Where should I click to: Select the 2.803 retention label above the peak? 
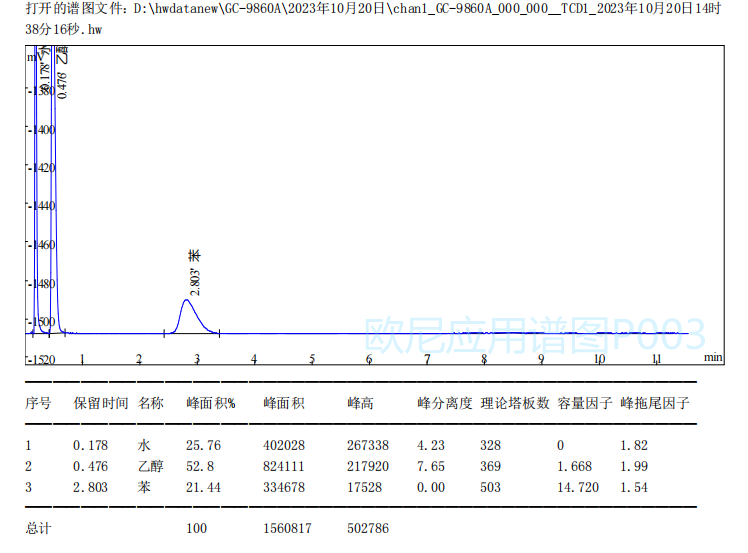pyautogui.click(x=196, y=278)
